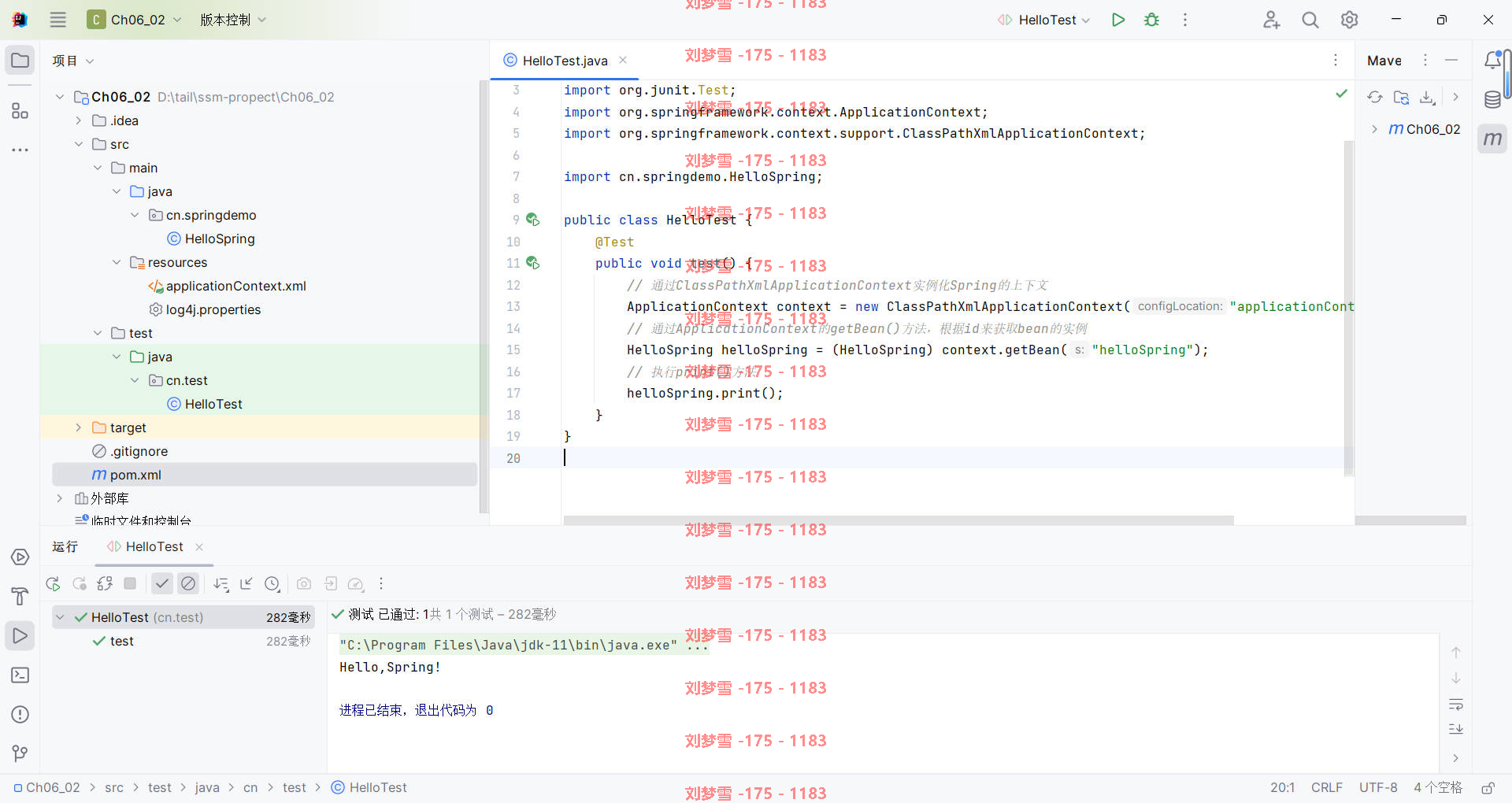Run HelloTest with the green play button

pyautogui.click(x=1117, y=20)
